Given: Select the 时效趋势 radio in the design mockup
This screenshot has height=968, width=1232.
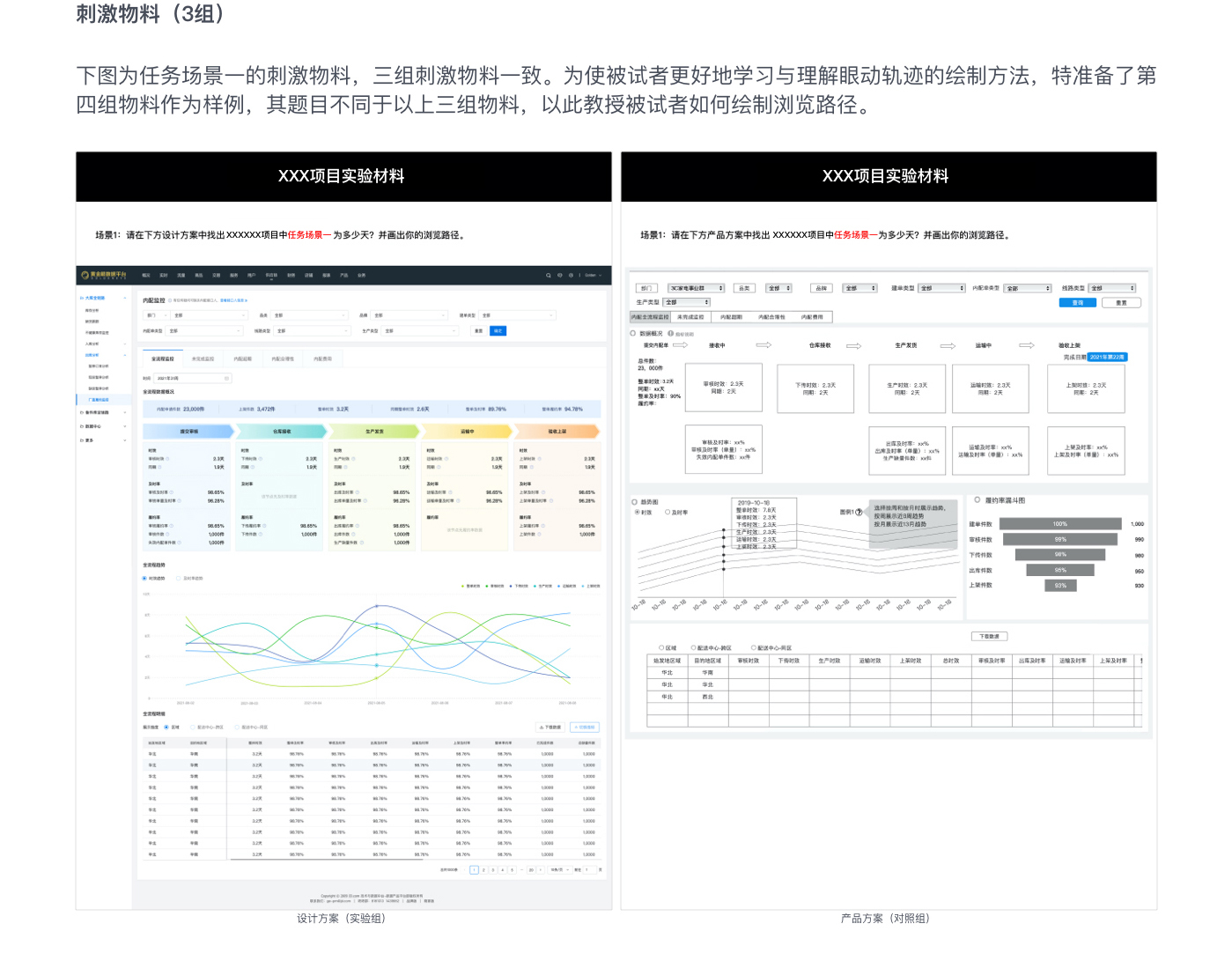Looking at the screenshot, I should [x=144, y=579].
